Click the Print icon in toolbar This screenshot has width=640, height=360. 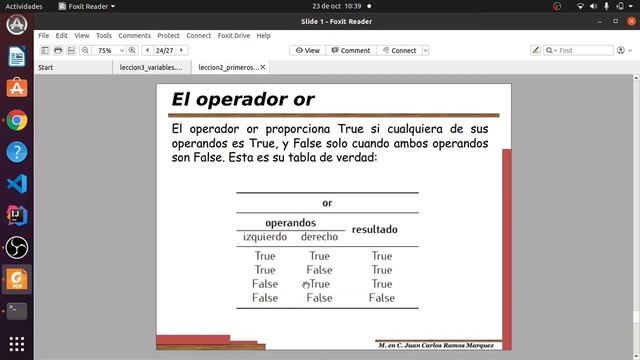pos(58,50)
